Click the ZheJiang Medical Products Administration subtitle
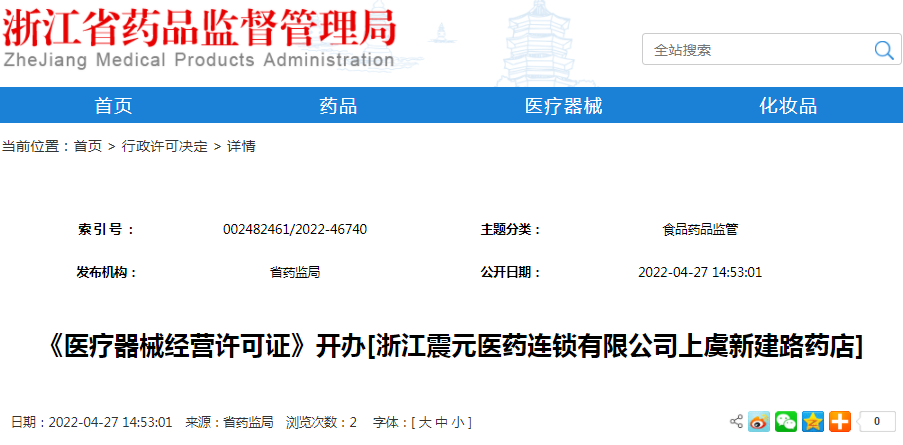903x445 pixels. (199, 60)
